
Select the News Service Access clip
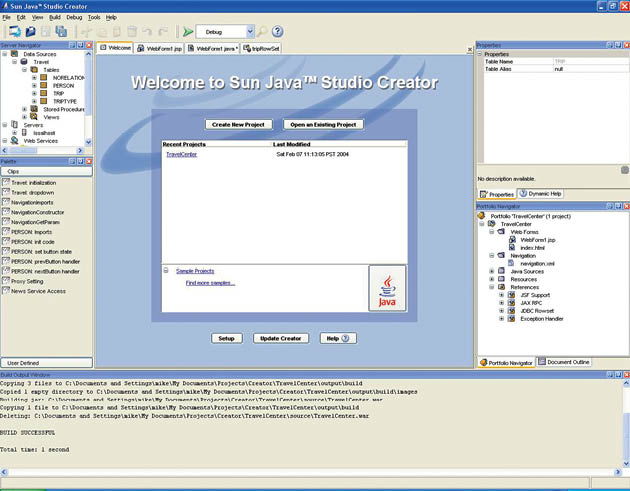tap(39, 291)
